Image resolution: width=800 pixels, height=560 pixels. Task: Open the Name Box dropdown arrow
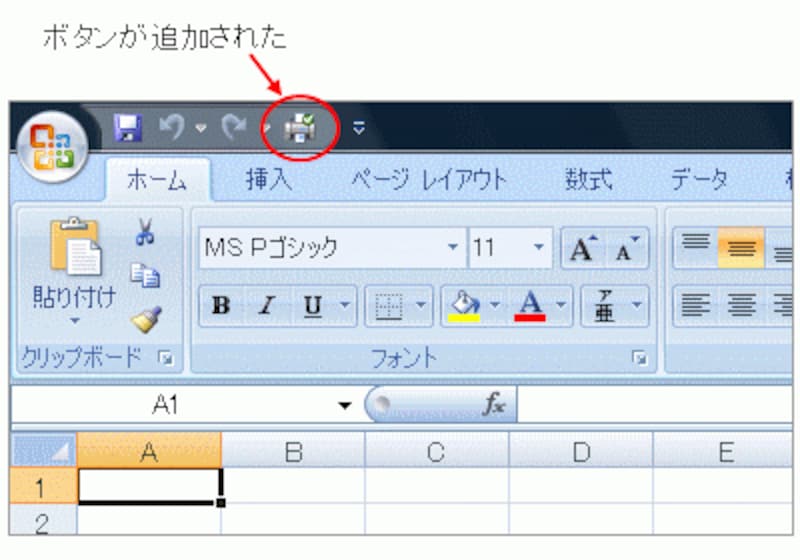(x=345, y=406)
